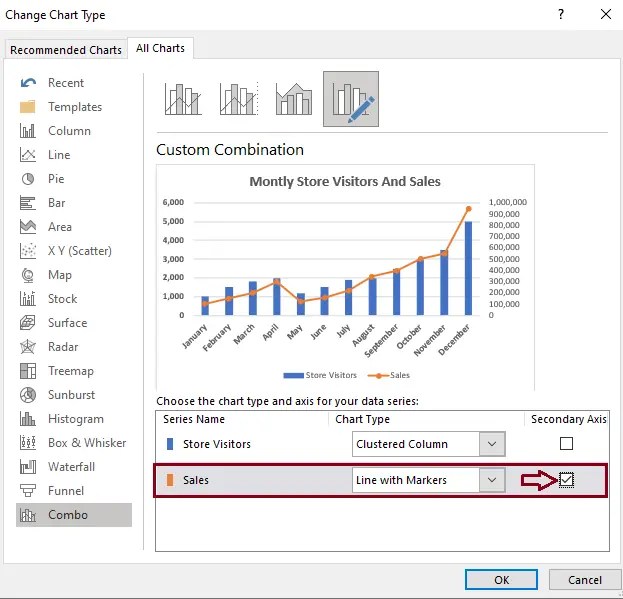Click the Sales legend entry
The image size is (623, 599).
point(389,375)
